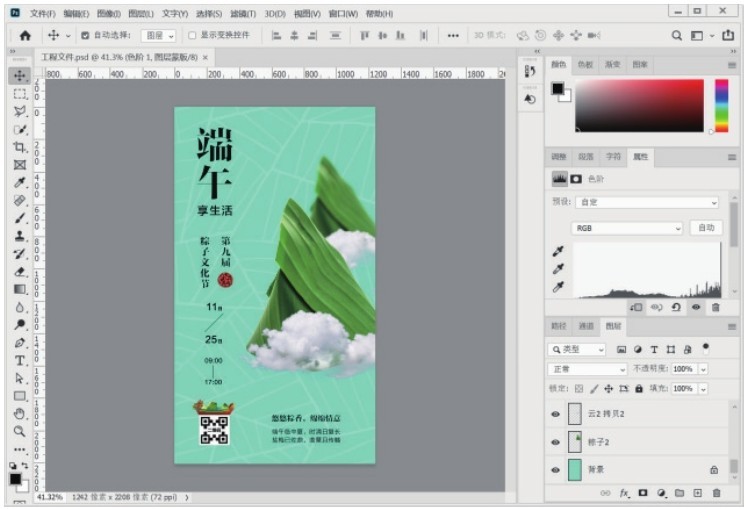Close the 工程文件.psd document tab
Screen dimensions: 746x509
[205, 58]
